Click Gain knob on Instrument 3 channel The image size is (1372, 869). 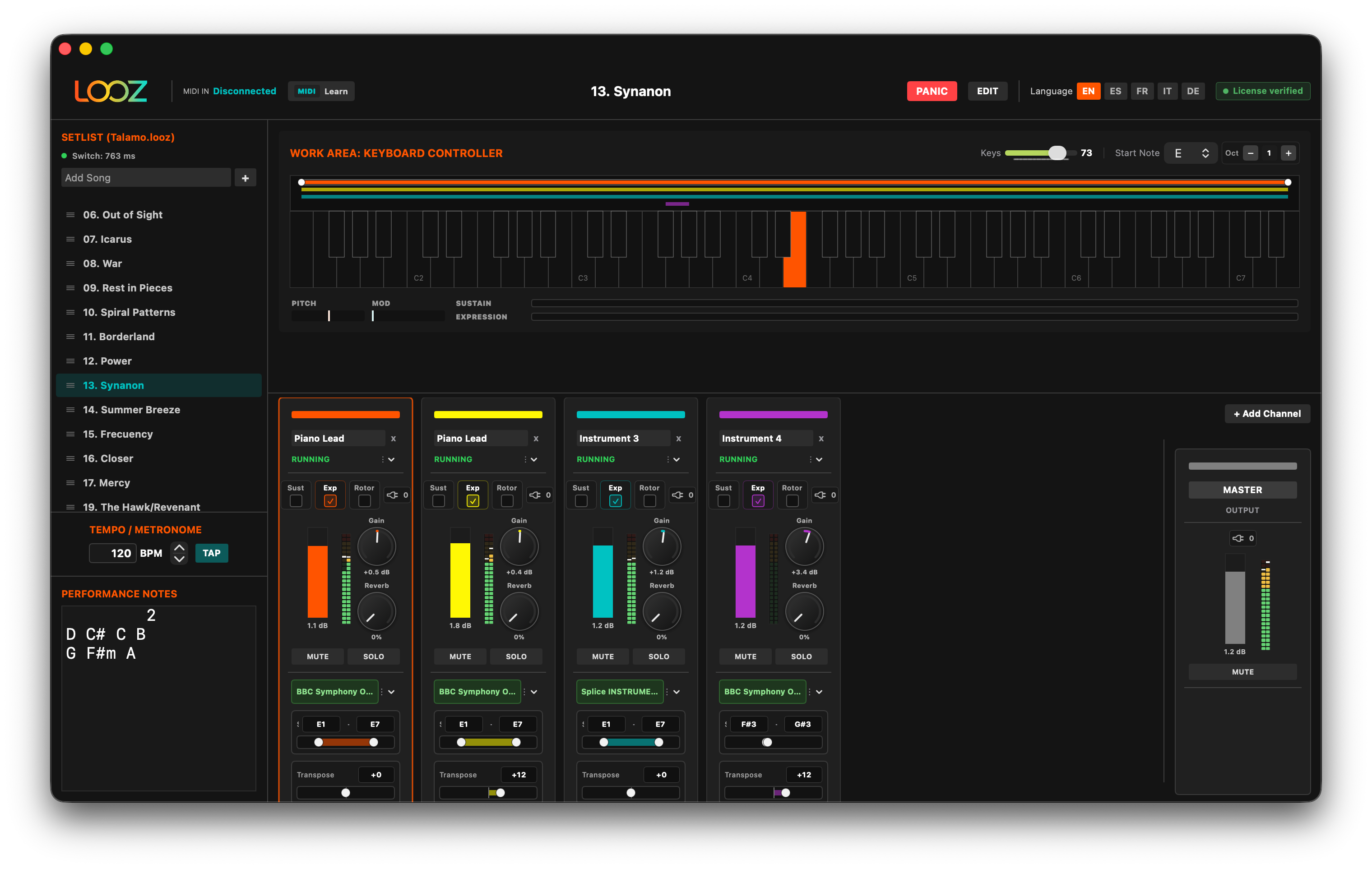[x=662, y=546]
